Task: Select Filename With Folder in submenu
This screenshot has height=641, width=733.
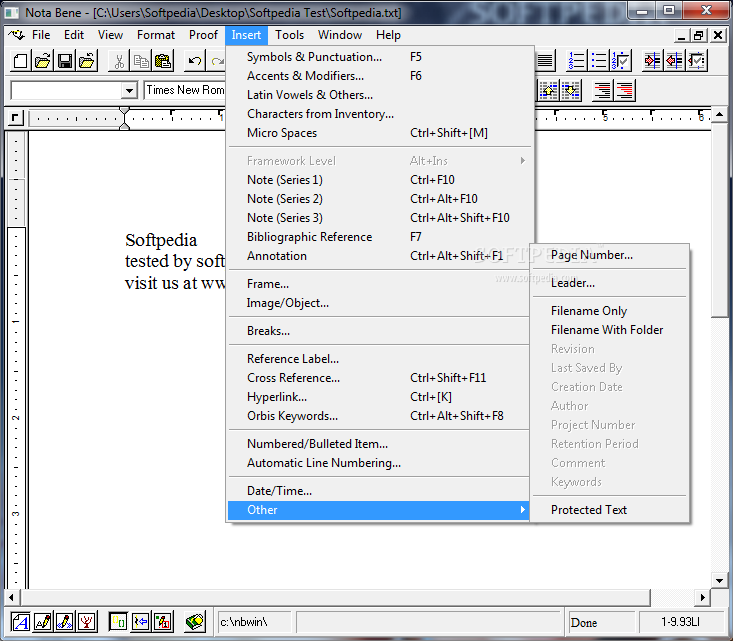Action: point(610,330)
